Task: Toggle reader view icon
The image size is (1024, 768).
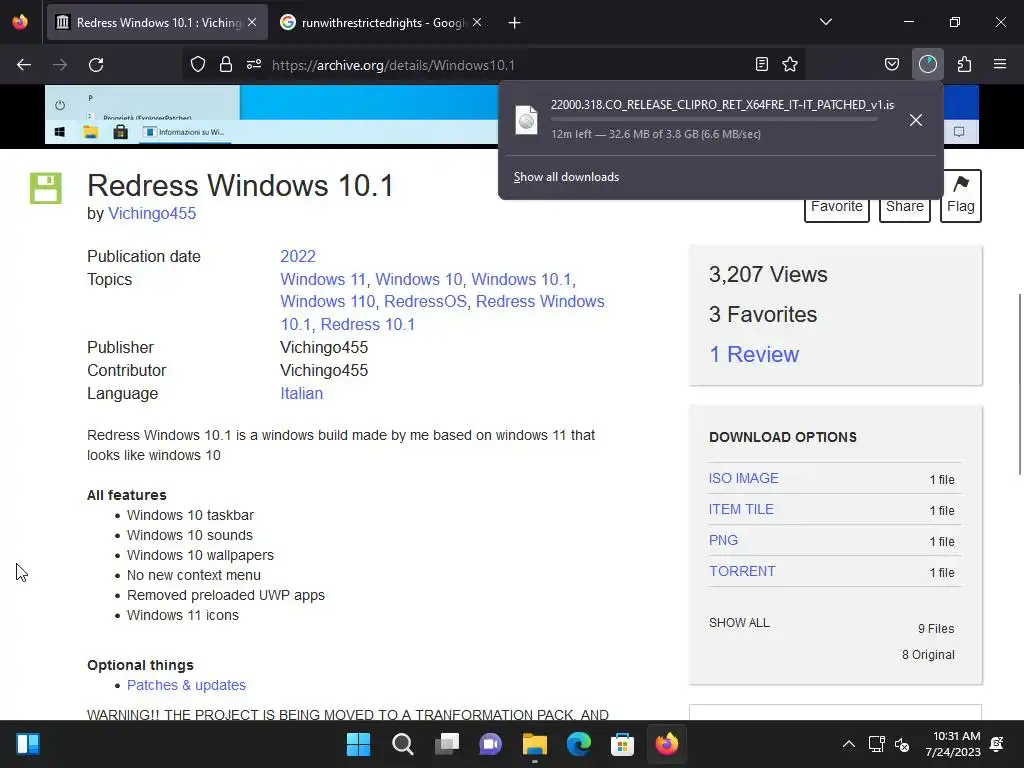Action: coord(761,65)
